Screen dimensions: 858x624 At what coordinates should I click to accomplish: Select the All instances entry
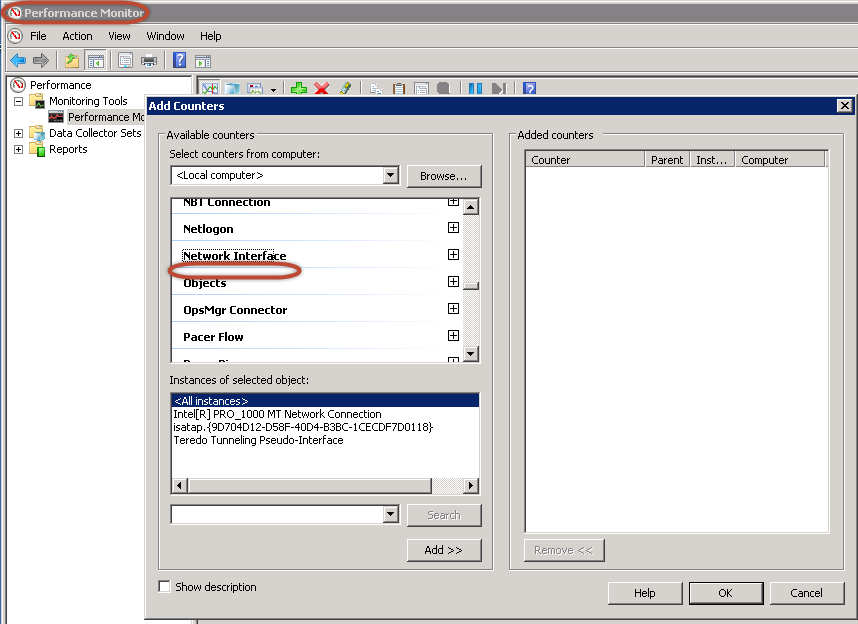(325, 401)
